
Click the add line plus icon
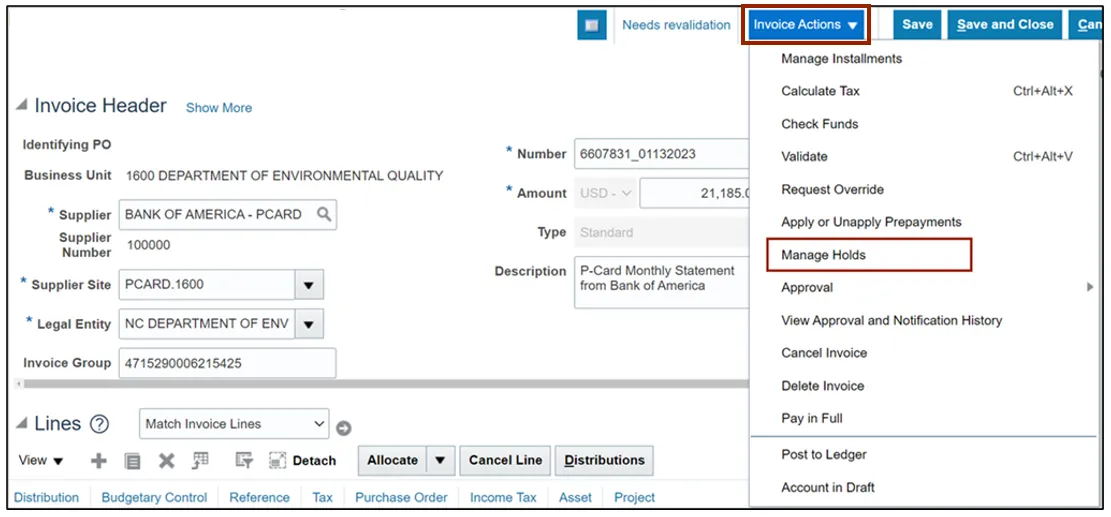pyautogui.click(x=99, y=461)
